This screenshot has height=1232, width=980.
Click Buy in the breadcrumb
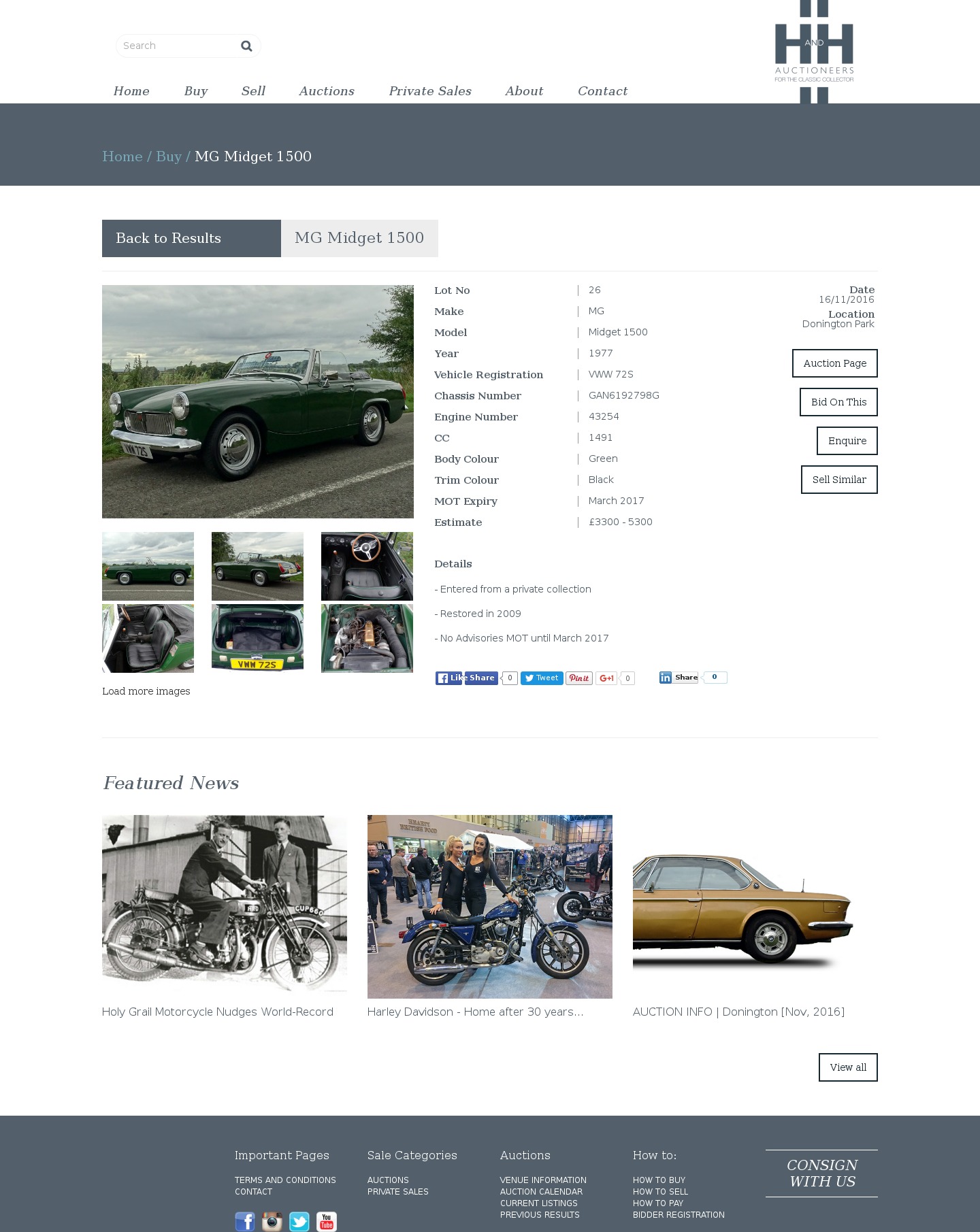(x=169, y=156)
